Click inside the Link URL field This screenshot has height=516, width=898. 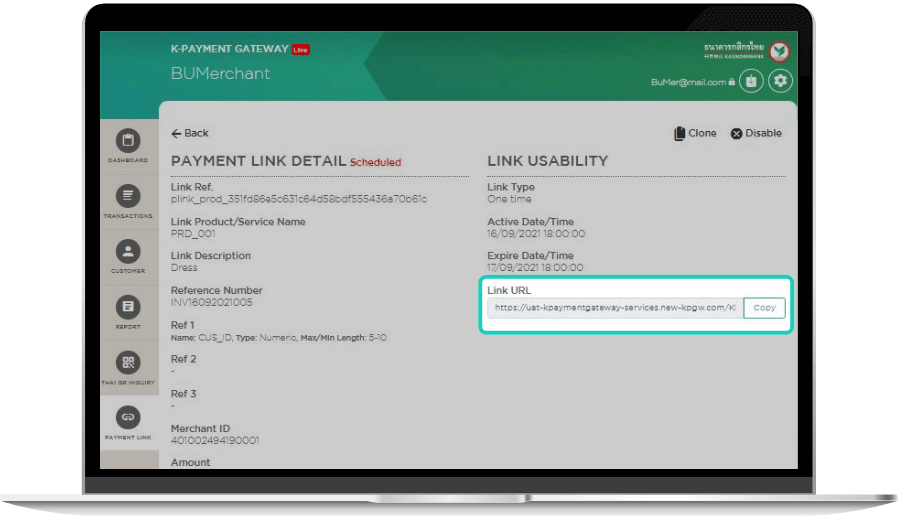[x=614, y=308]
